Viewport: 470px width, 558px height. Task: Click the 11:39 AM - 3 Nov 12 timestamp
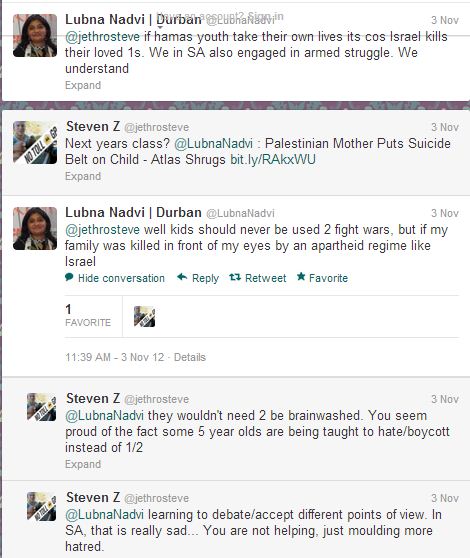point(115,357)
